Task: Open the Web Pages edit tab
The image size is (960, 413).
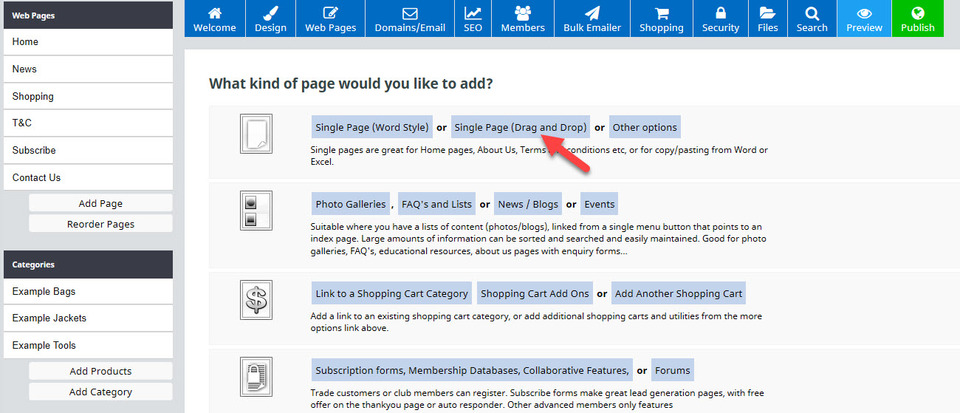Action: (330, 18)
